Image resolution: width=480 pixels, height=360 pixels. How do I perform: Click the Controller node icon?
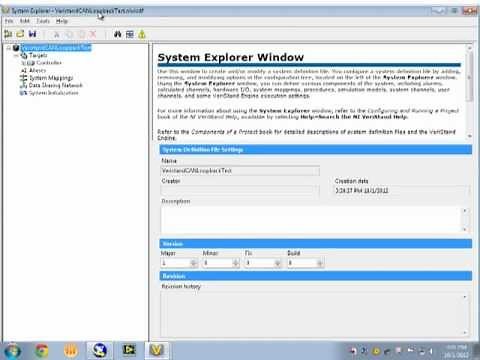click(x=31, y=63)
